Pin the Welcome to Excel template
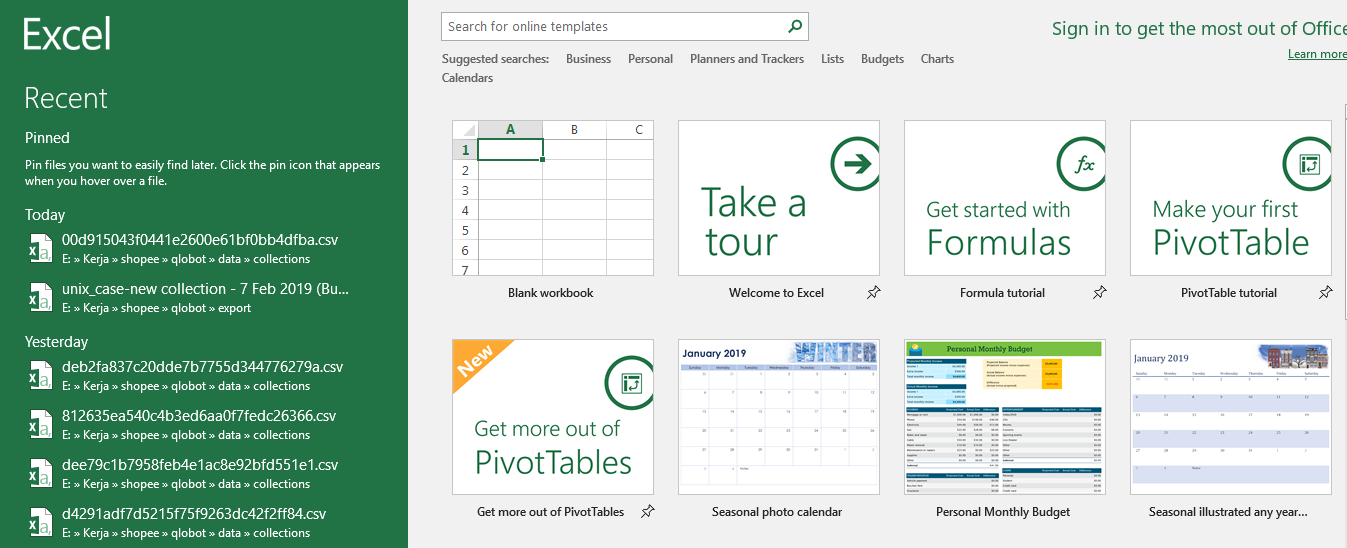 [x=873, y=293]
